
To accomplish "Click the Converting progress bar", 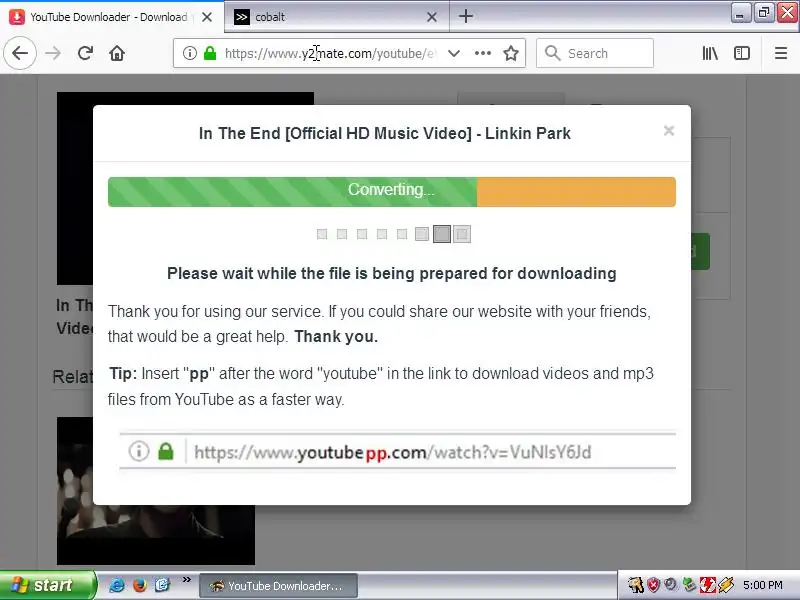I will click(392, 192).
